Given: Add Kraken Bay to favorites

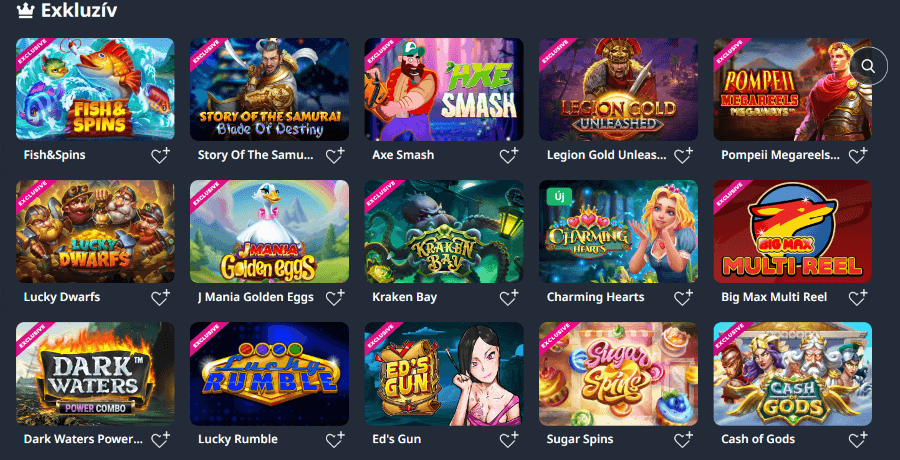Looking at the screenshot, I should (x=509, y=297).
